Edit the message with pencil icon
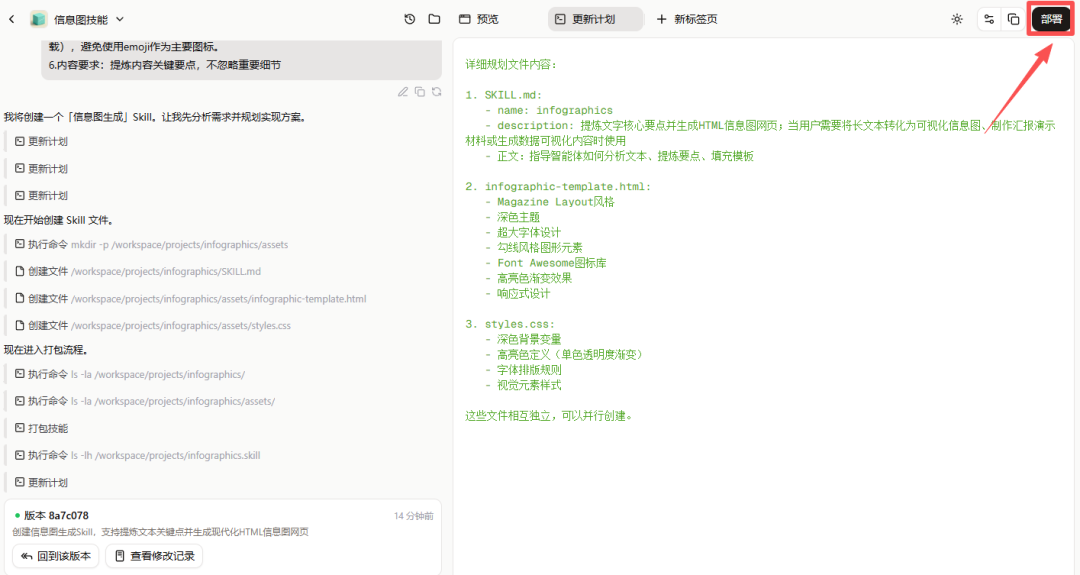Viewport: 1080px width, 575px height. [x=403, y=92]
